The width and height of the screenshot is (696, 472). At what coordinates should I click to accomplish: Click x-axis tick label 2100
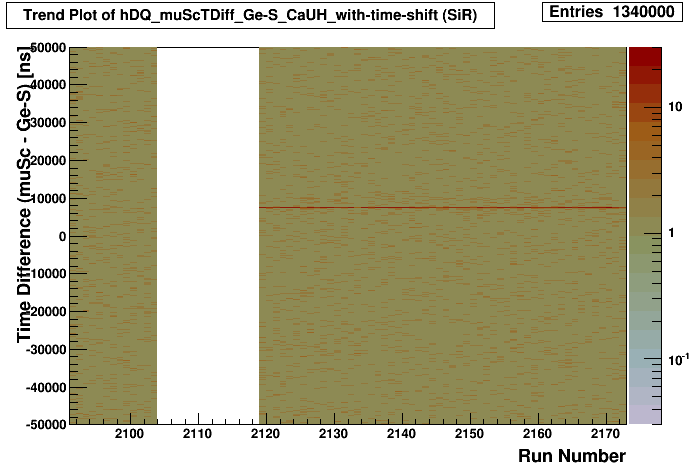point(129,434)
